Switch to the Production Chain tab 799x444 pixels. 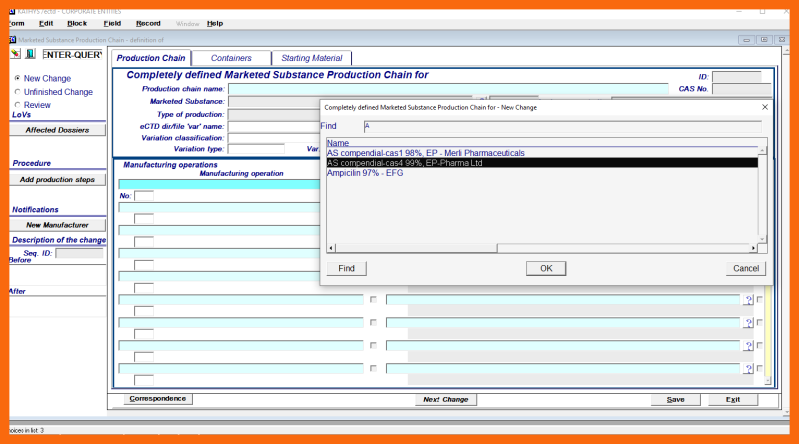click(151, 58)
